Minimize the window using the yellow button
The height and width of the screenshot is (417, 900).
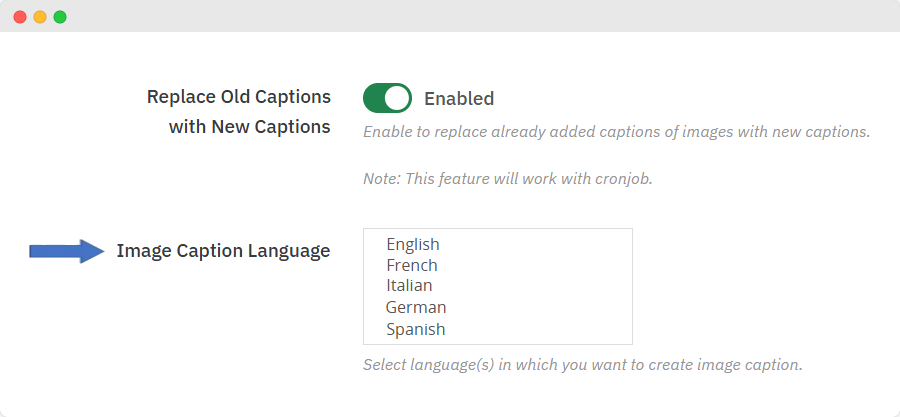pyautogui.click(x=40, y=17)
